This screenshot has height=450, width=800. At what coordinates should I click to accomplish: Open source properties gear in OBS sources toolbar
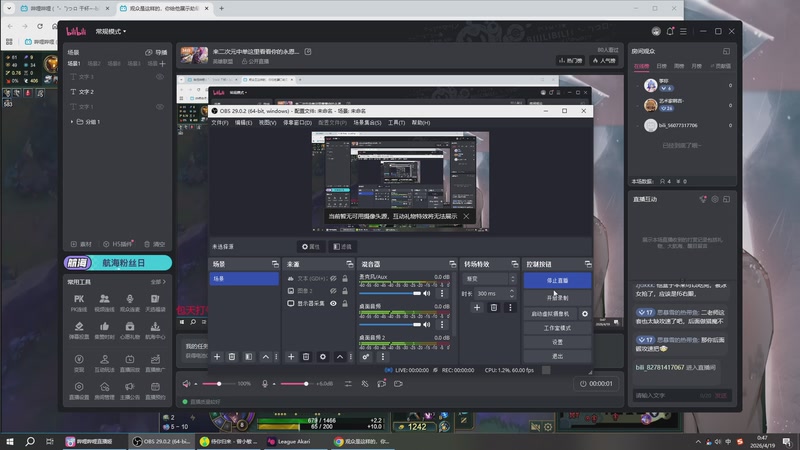pyautogui.click(x=322, y=357)
